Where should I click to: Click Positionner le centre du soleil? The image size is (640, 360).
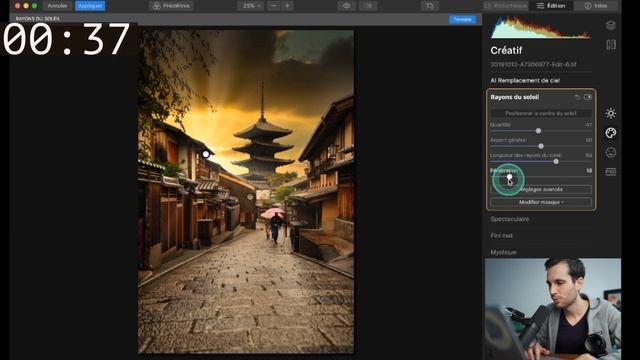pyautogui.click(x=541, y=113)
